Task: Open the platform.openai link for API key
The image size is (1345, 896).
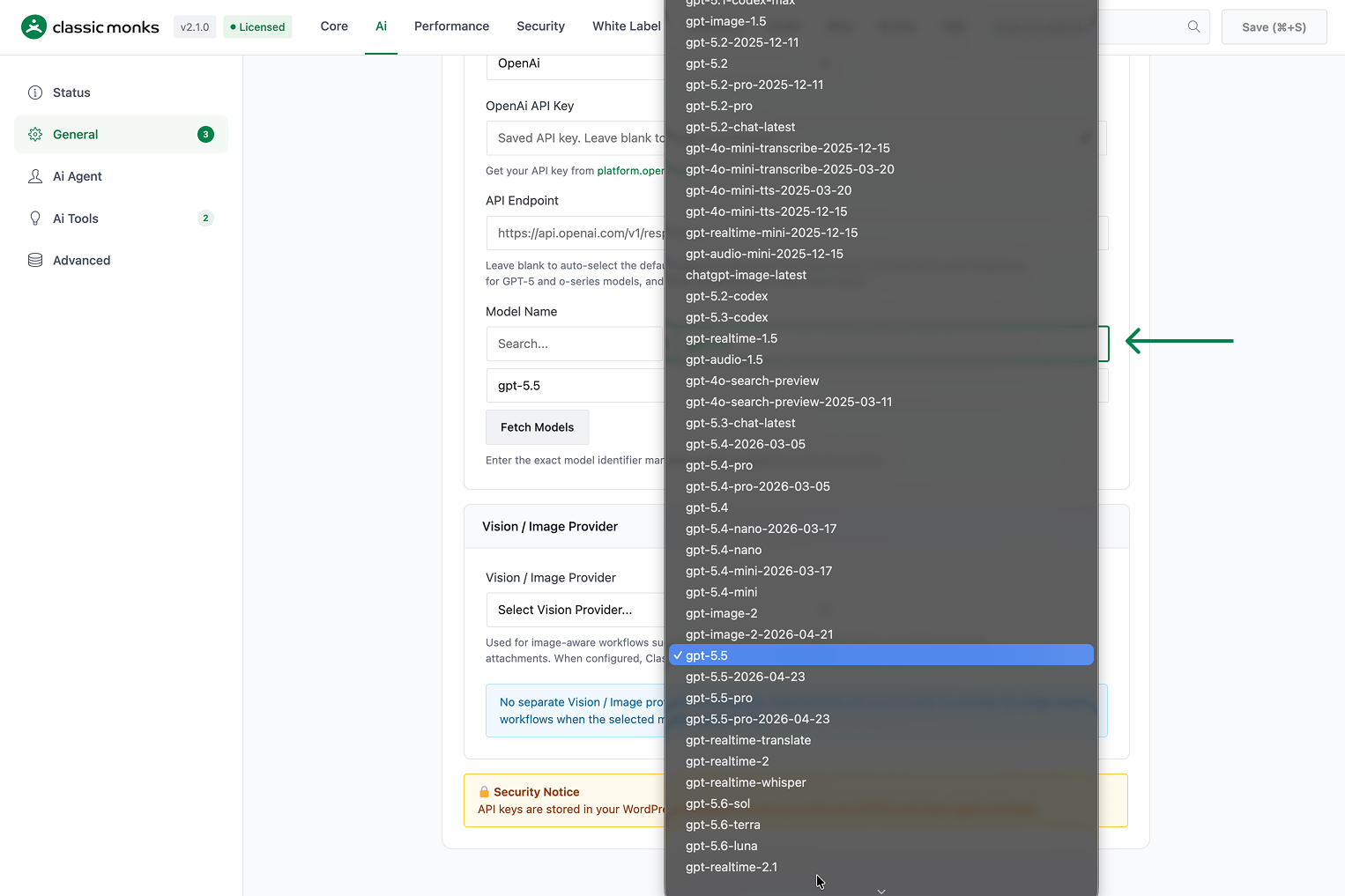Action: (x=630, y=171)
